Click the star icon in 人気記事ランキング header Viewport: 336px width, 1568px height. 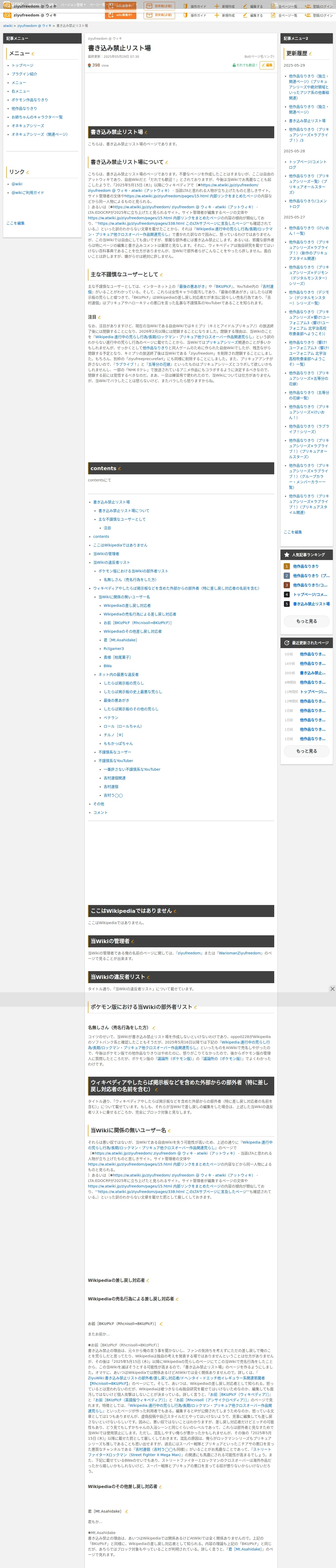[287, 555]
